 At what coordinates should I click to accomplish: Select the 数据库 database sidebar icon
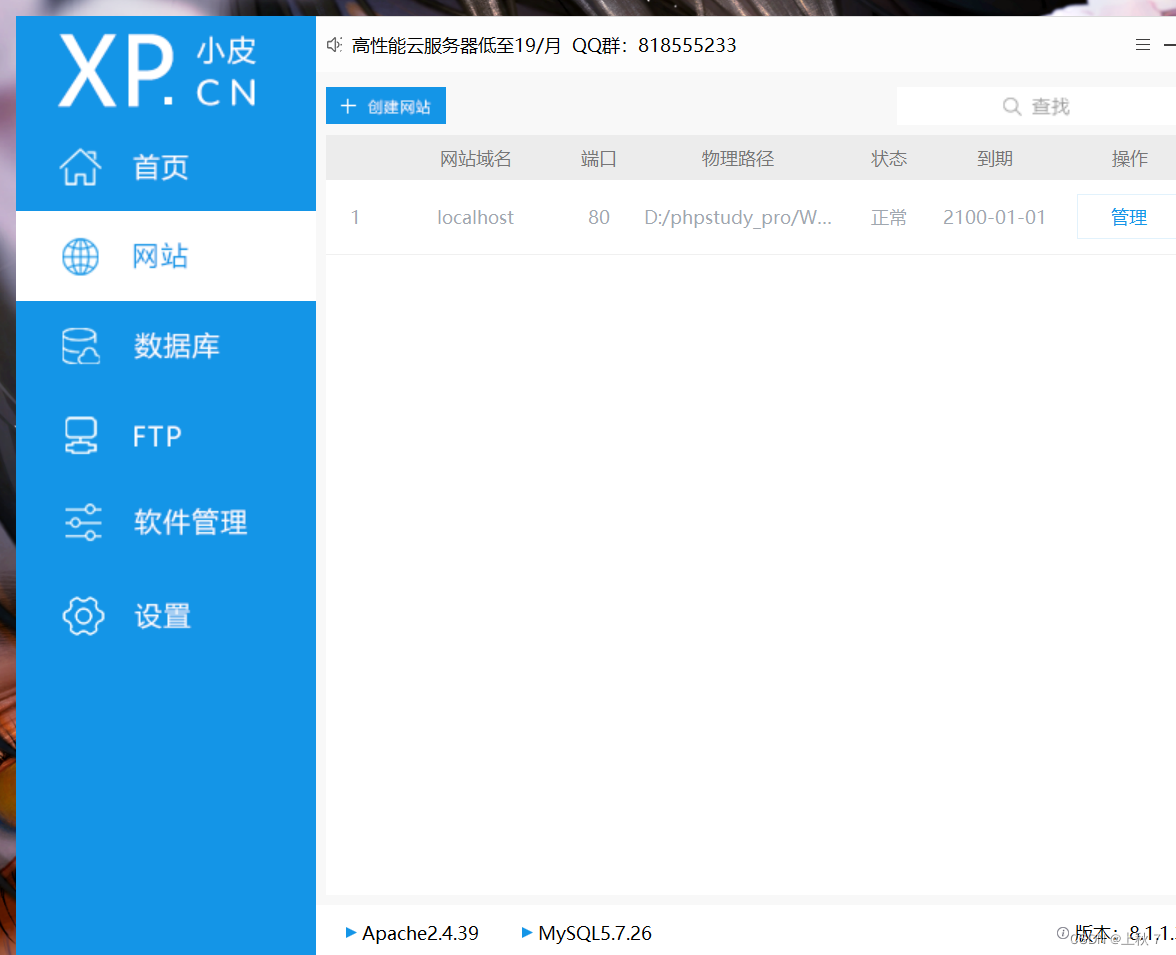(80, 345)
